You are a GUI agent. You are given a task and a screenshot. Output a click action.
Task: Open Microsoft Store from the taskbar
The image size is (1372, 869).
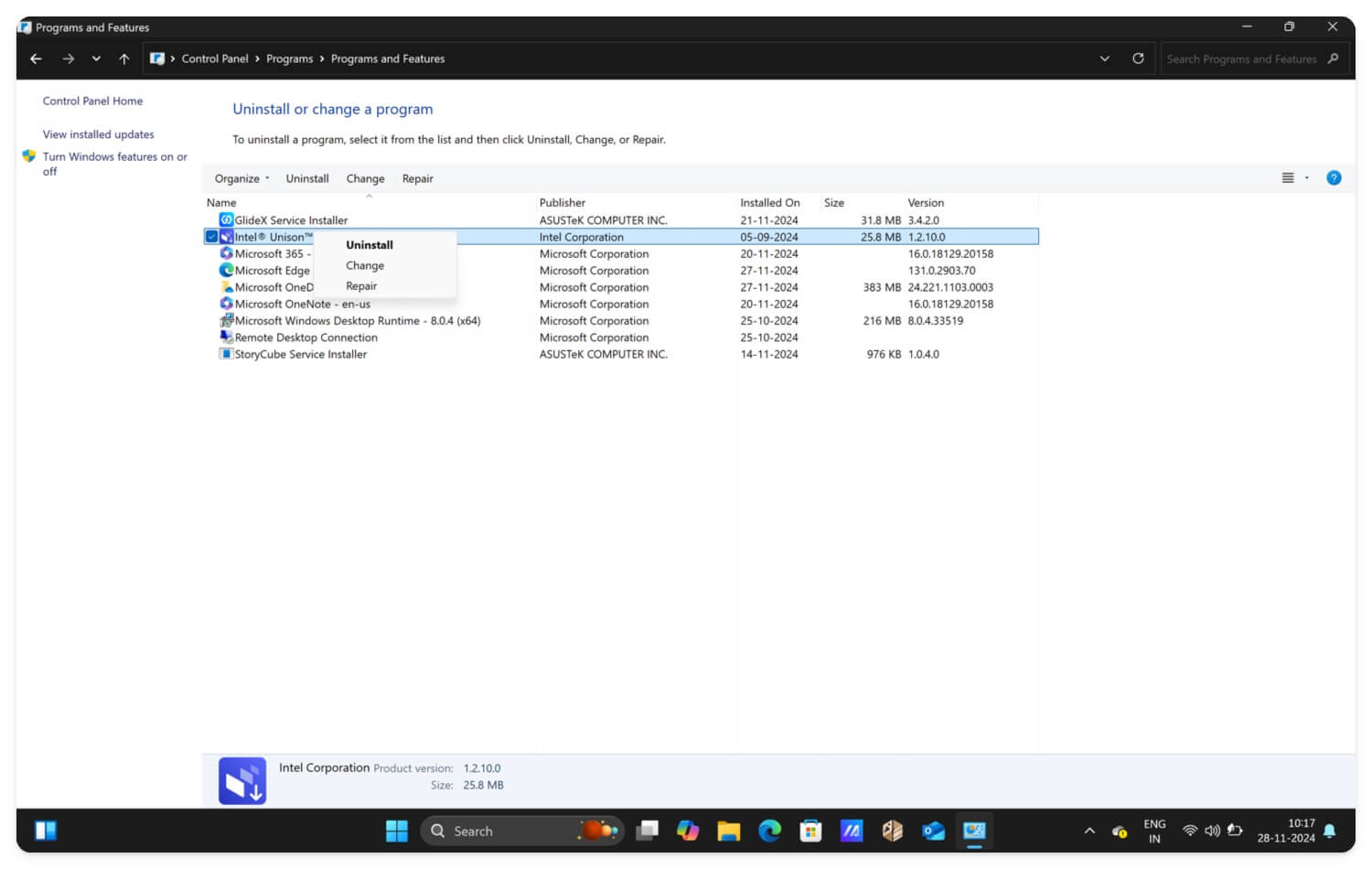pyautogui.click(x=810, y=831)
